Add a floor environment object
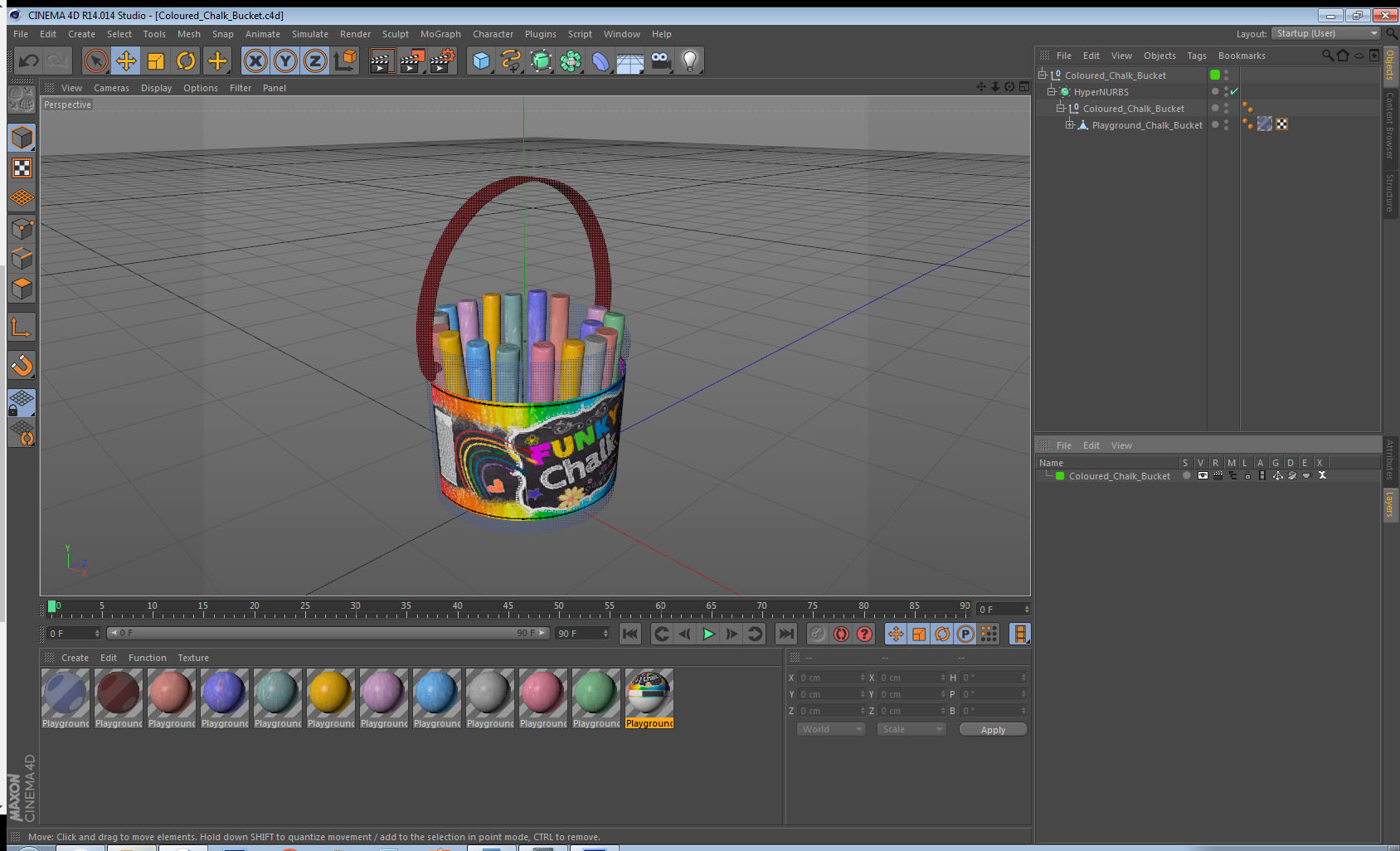This screenshot has height=851, width=1400. 630,61
